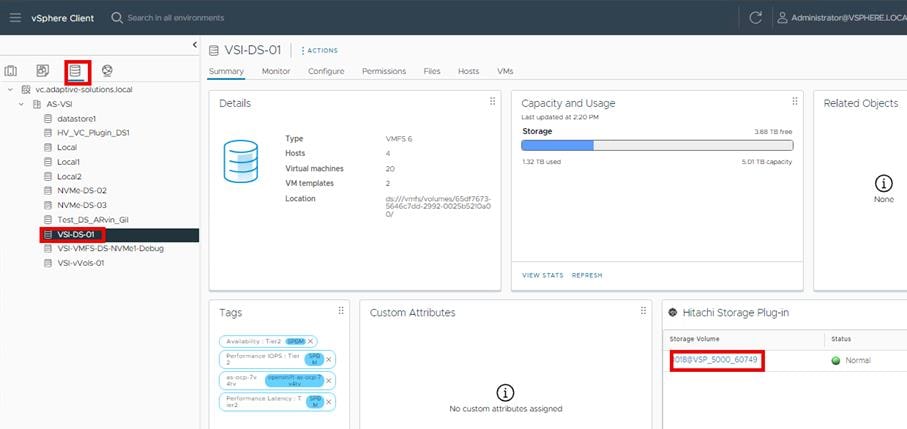Switch to Storage inventory view
The height and width of the screenshot is (429, 907).
pyautogui.click(x=75, y=71)
